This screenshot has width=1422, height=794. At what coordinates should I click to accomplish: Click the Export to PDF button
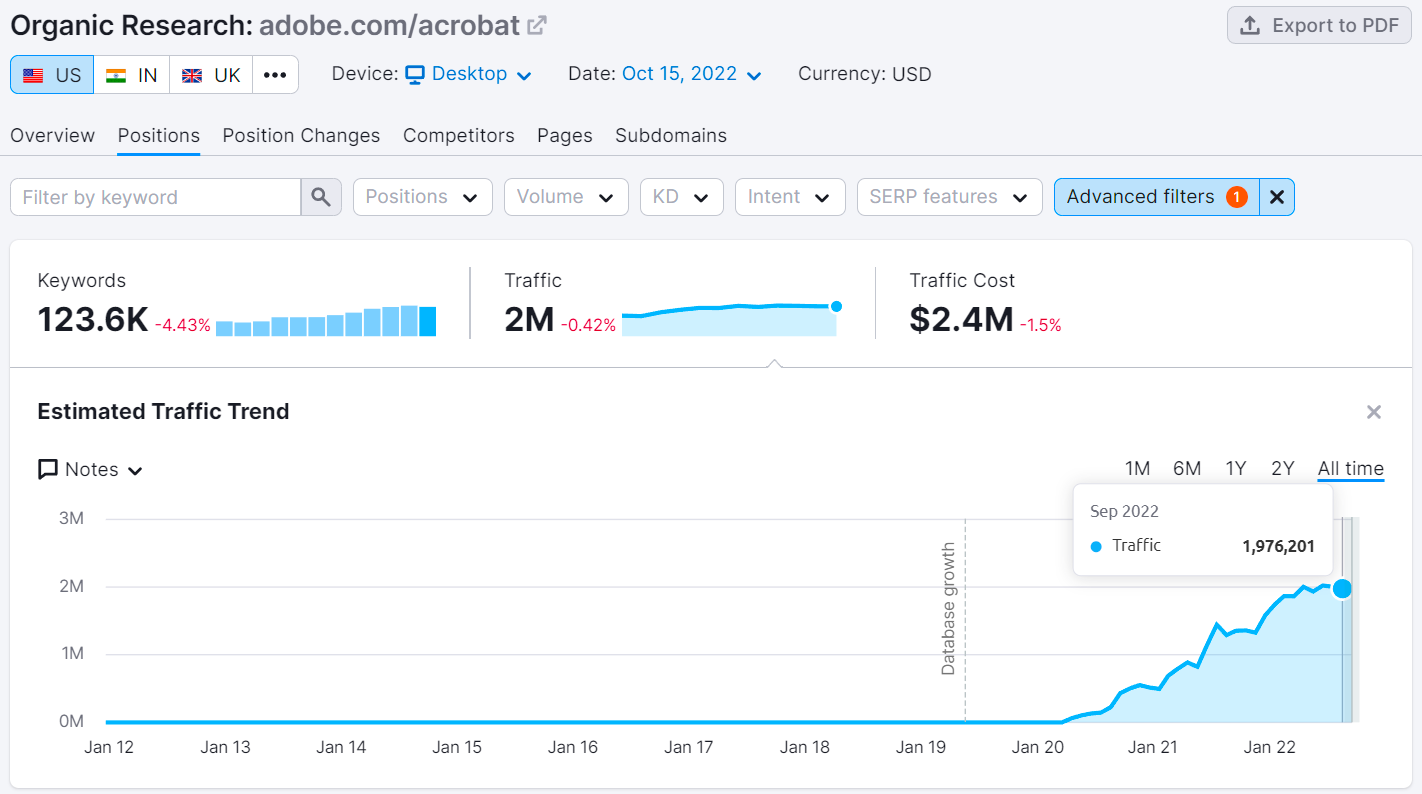pos(1318,25)
